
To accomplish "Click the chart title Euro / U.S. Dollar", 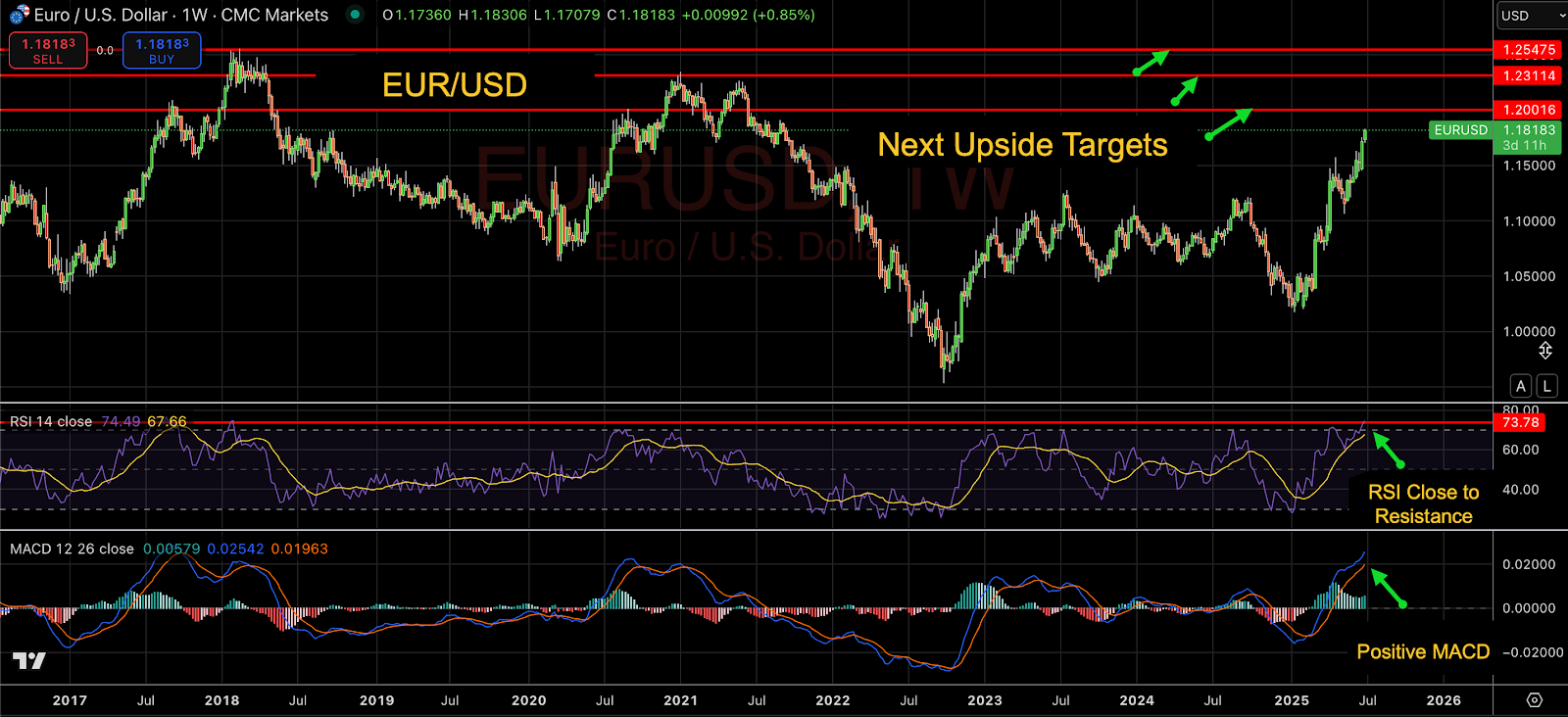I will [101, 15].
